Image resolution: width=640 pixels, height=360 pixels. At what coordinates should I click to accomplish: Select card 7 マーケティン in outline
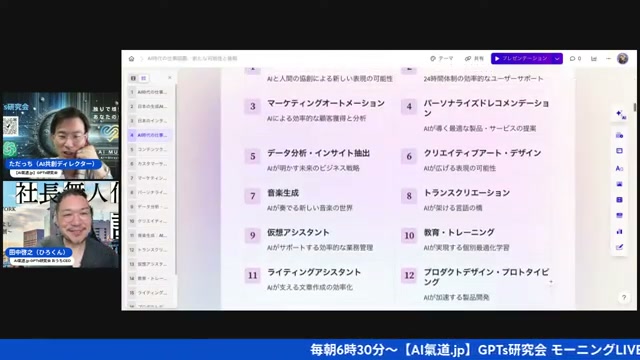[x=149, y=178]
